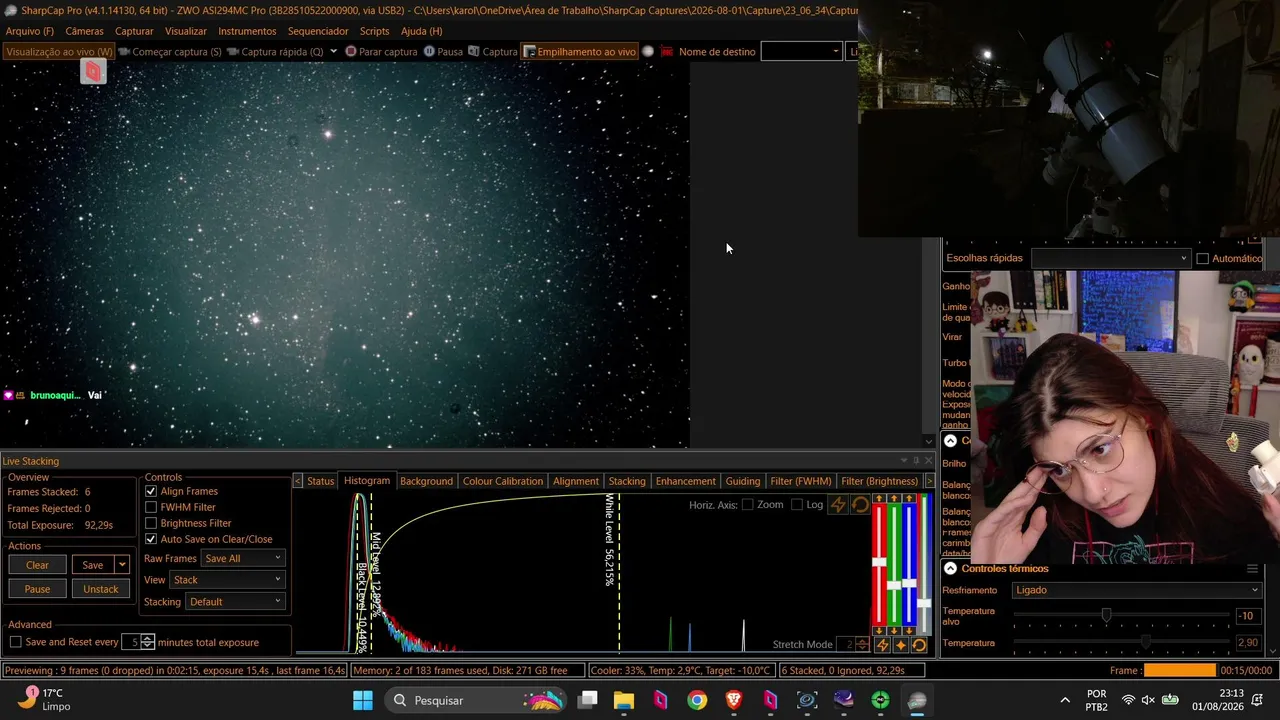Open Brave browser from the taskbar
Screen dimensions: 1280x720
point(734,700)
